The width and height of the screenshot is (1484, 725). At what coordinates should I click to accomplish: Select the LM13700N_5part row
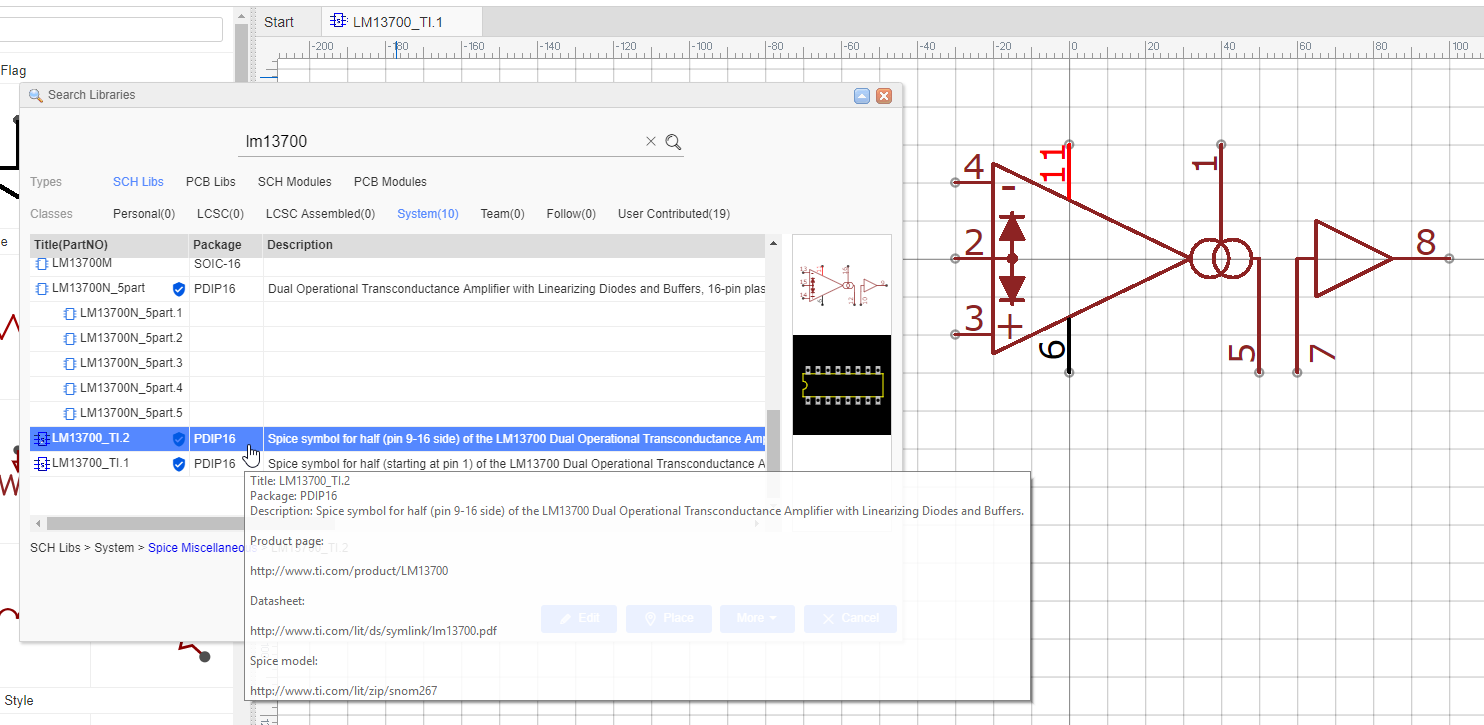(x=398, y=289)
